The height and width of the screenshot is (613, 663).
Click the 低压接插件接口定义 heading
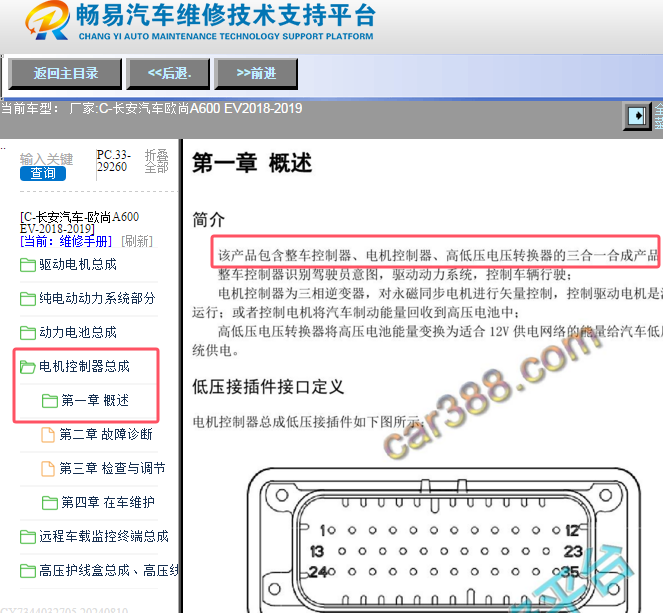tap(268, 387)
